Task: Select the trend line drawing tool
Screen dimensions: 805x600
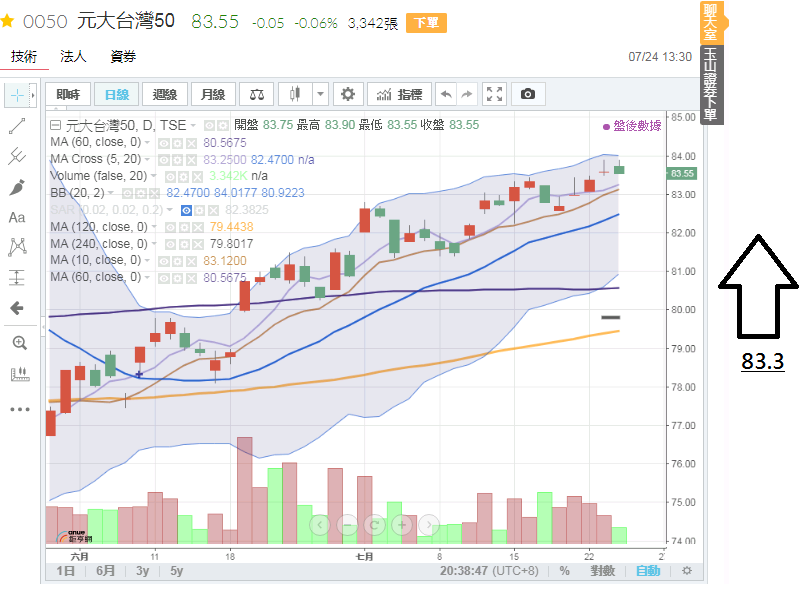Action: coord(17,126)
